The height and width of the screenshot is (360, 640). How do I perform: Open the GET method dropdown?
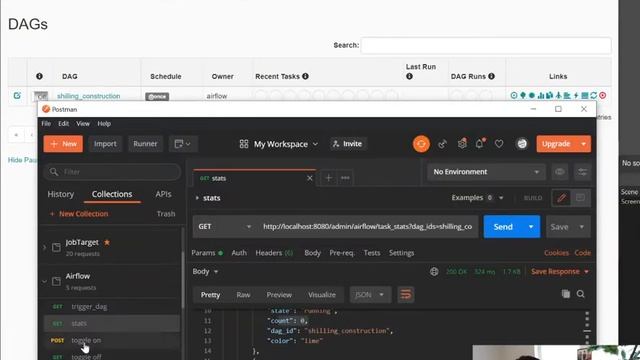(225, 227)
